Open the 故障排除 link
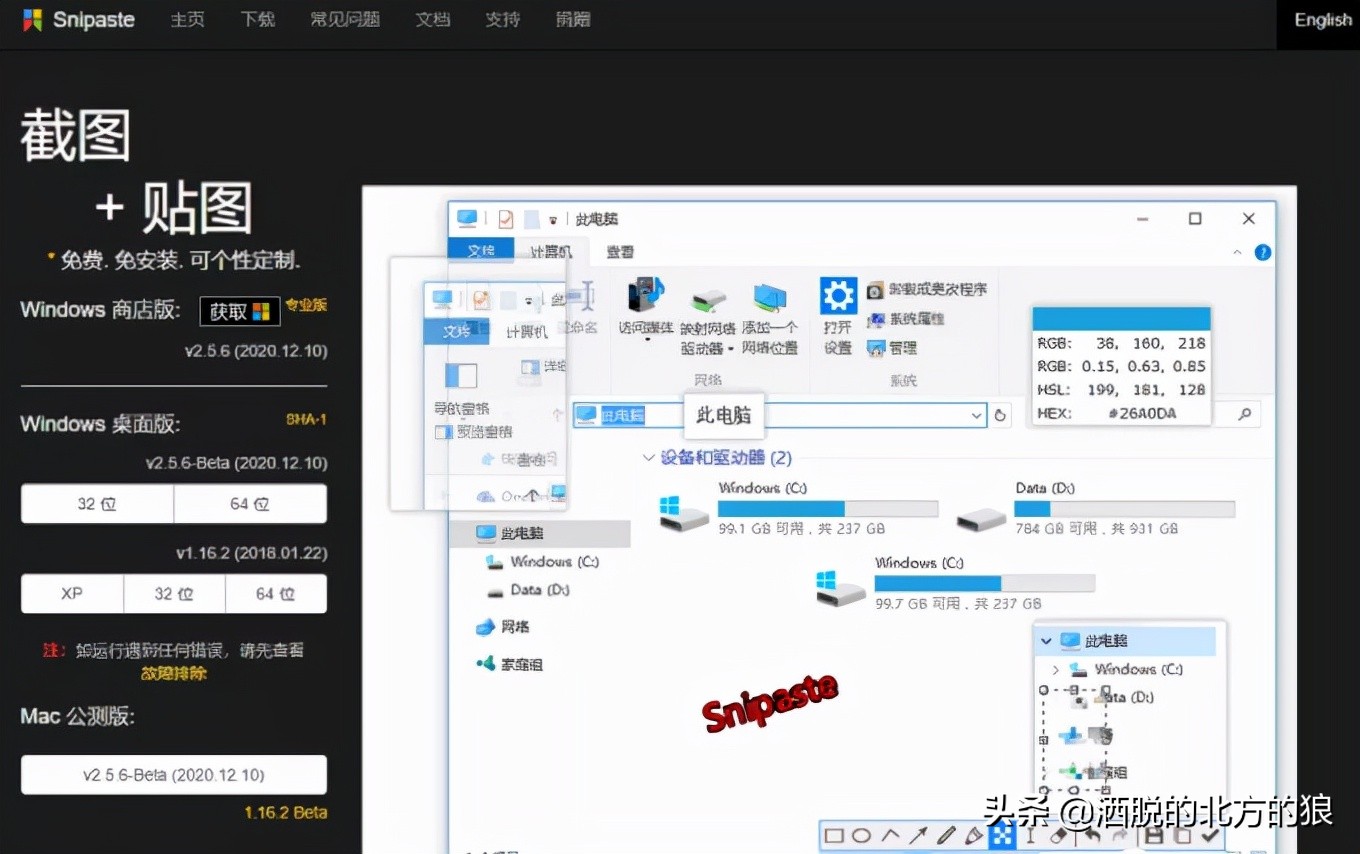Viewport: 1360px width, 854px height. [x=174, y=674]
